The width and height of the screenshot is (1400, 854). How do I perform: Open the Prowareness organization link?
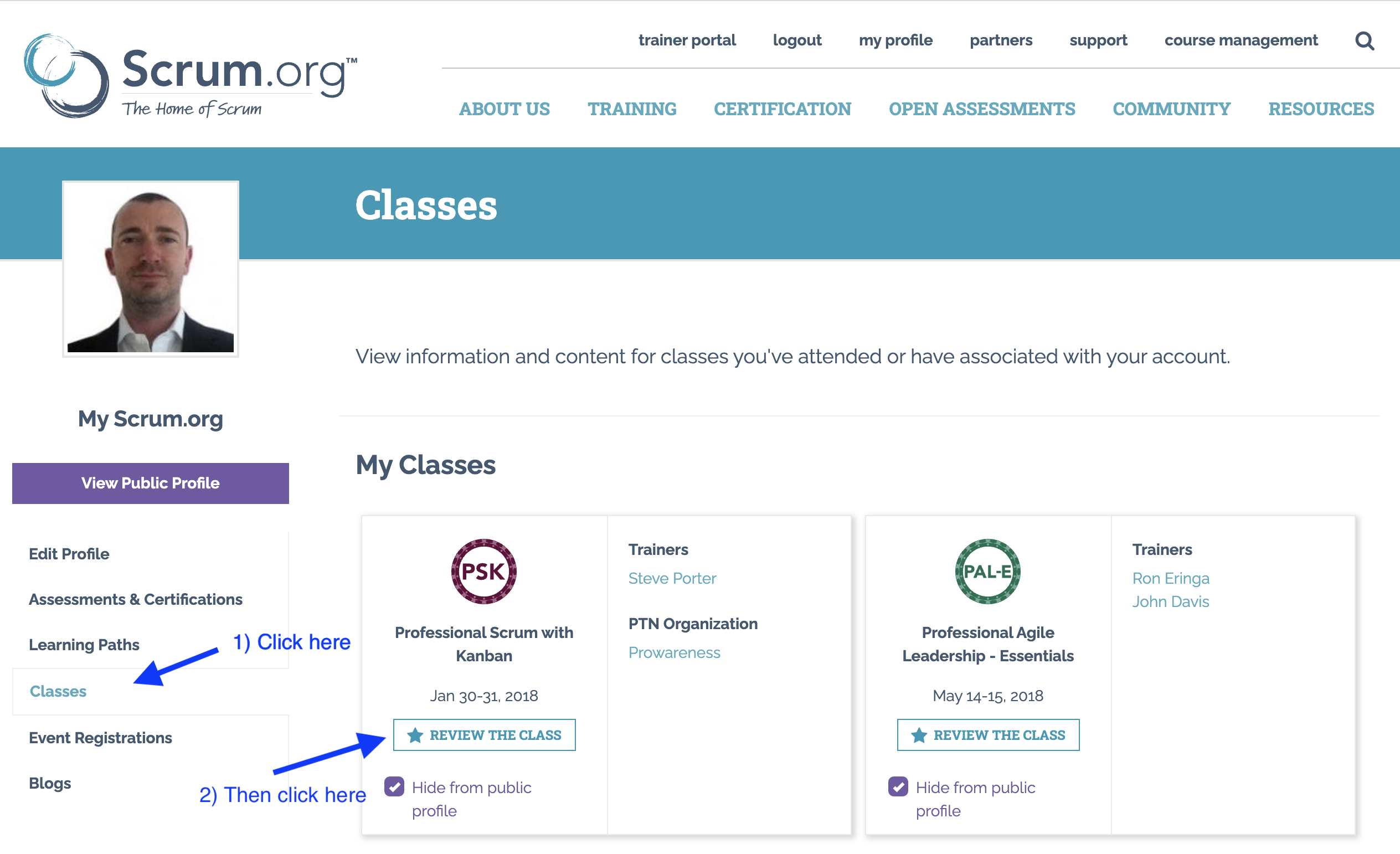(x=675, y=653)
